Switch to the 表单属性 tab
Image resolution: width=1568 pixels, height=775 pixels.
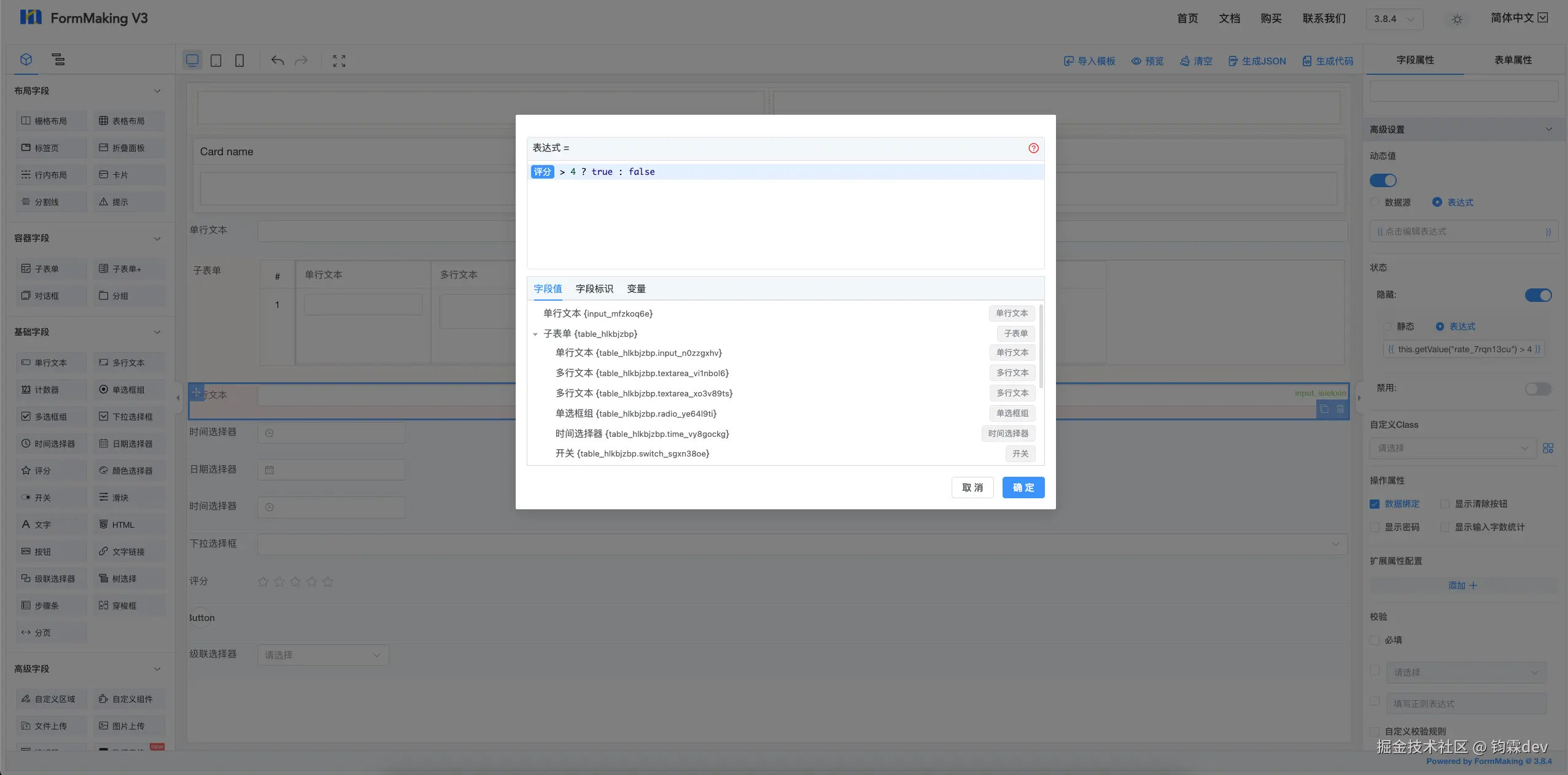coord(1513,60)
